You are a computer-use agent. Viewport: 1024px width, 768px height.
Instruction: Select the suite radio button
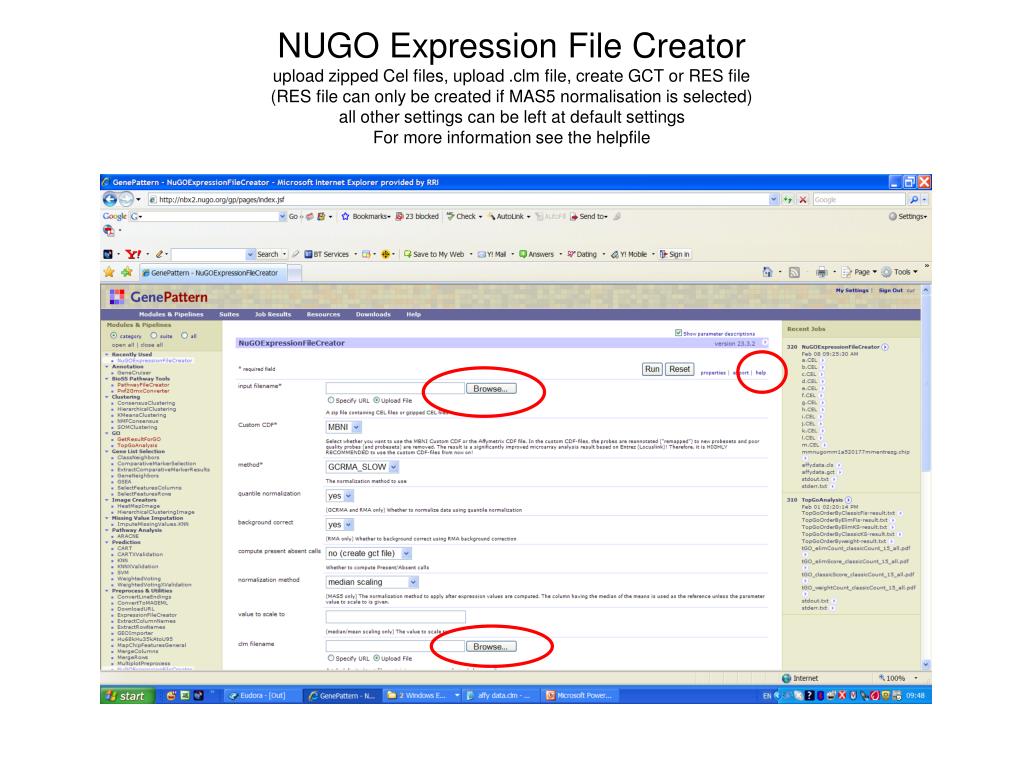pos(153,336)
